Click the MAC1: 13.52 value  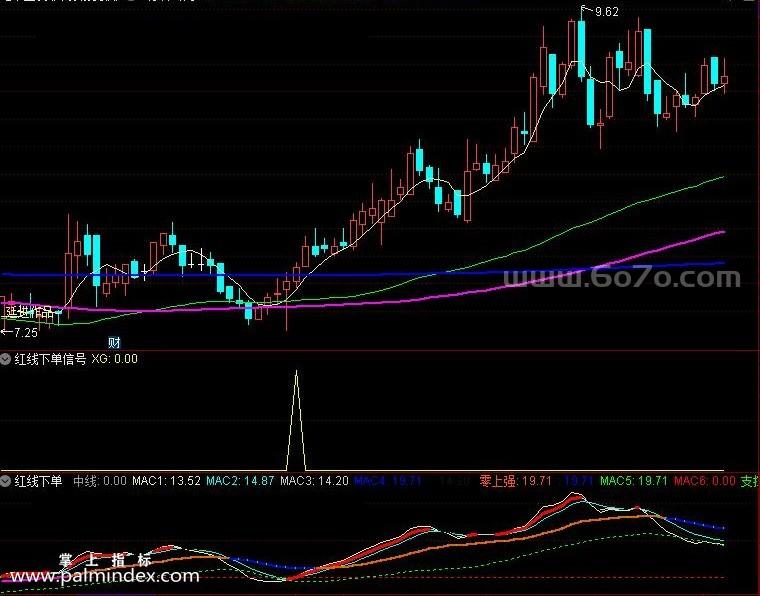pyautogui.click(x=166, y=481)
